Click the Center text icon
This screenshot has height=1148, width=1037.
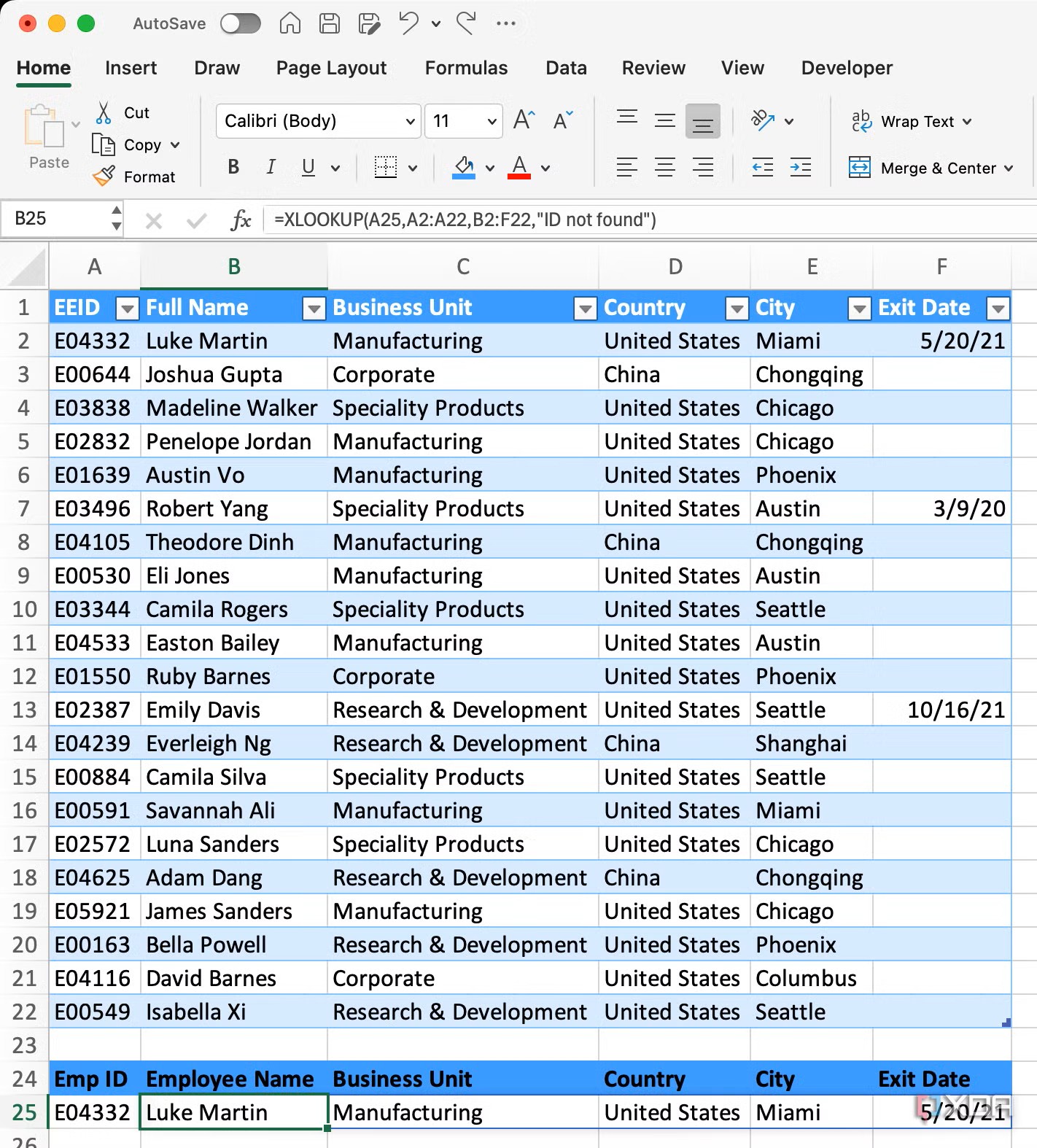665,167
